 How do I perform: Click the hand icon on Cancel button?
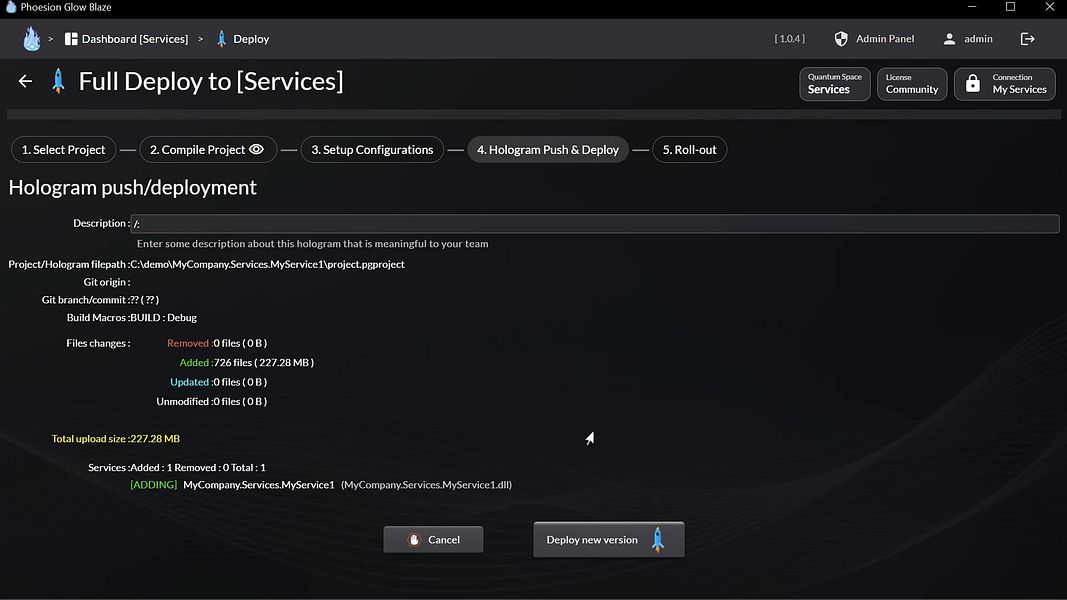coord(414,539)
